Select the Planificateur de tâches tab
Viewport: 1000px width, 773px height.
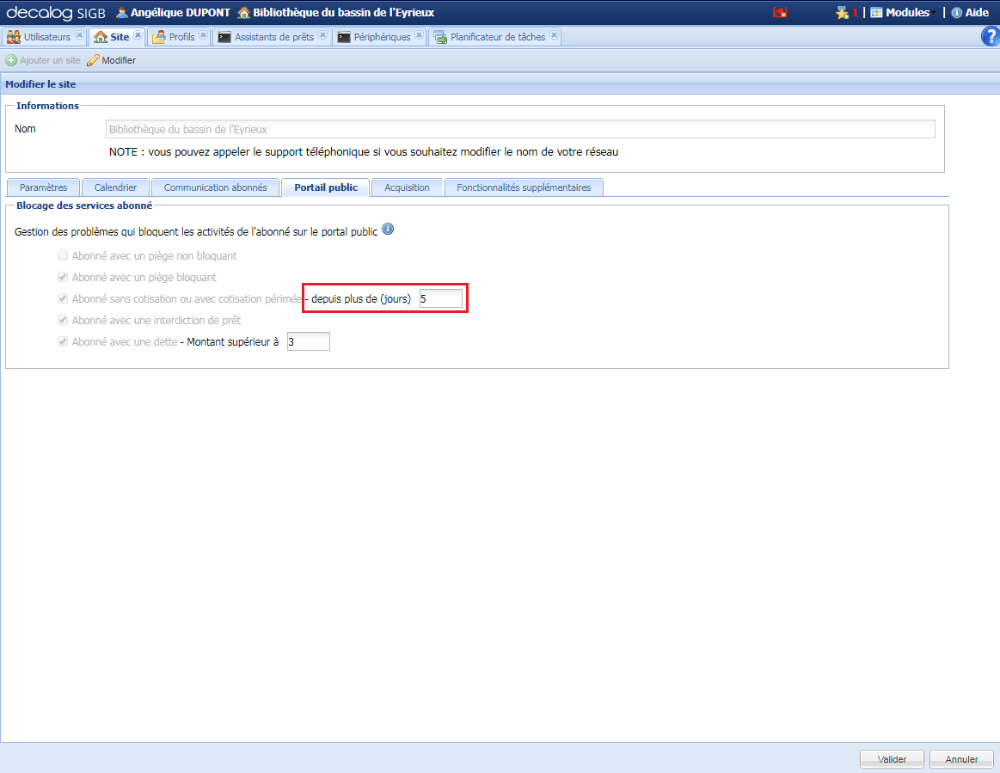point(496,36)
